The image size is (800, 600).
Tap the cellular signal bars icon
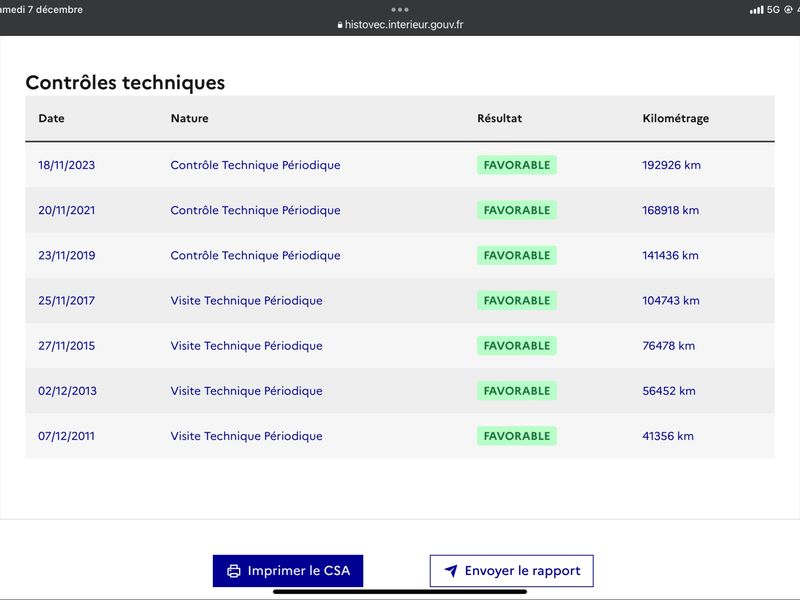(x=757, y=10)
